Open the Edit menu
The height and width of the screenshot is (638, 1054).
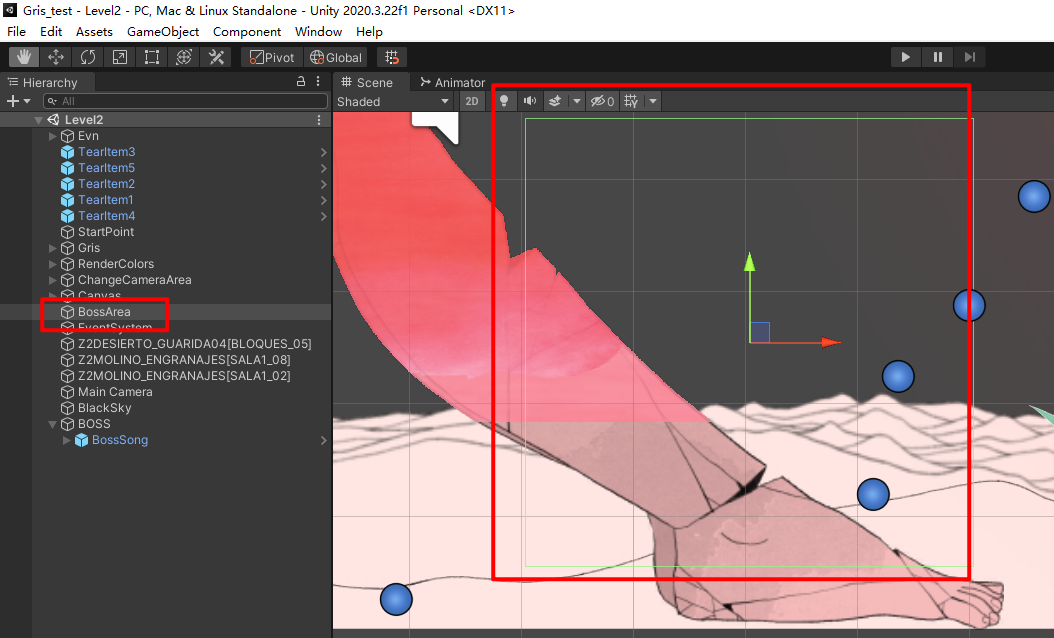(x=51, y=32)
